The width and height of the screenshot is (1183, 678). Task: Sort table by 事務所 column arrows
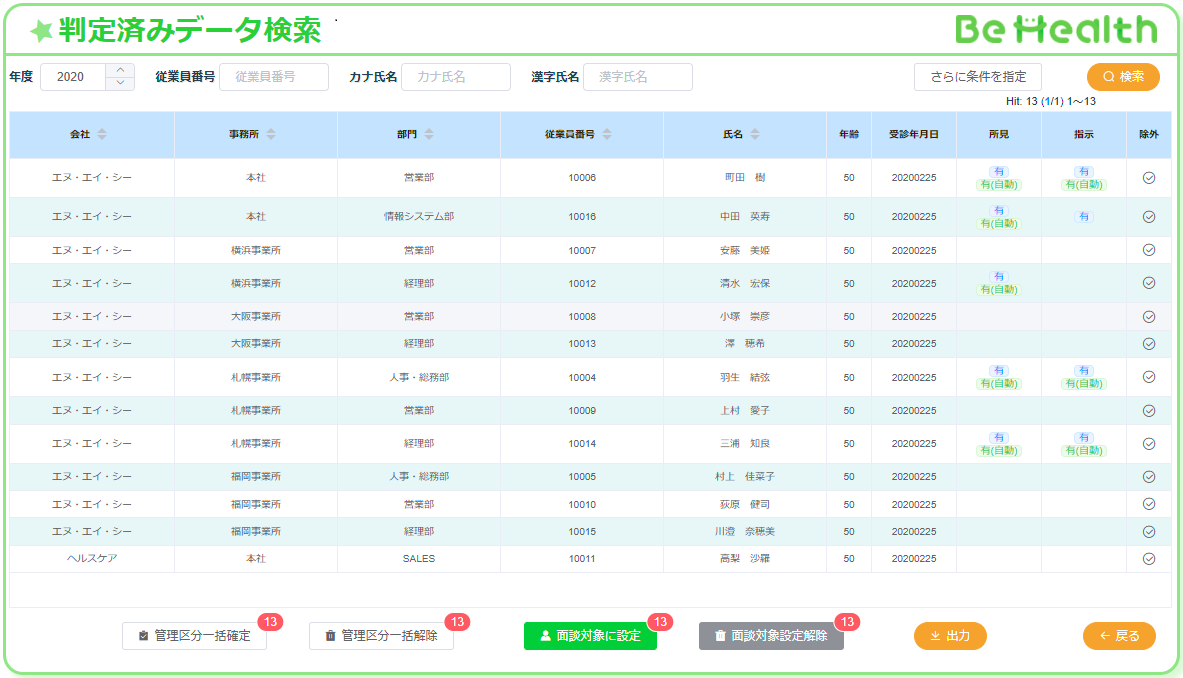coord(271,134)
